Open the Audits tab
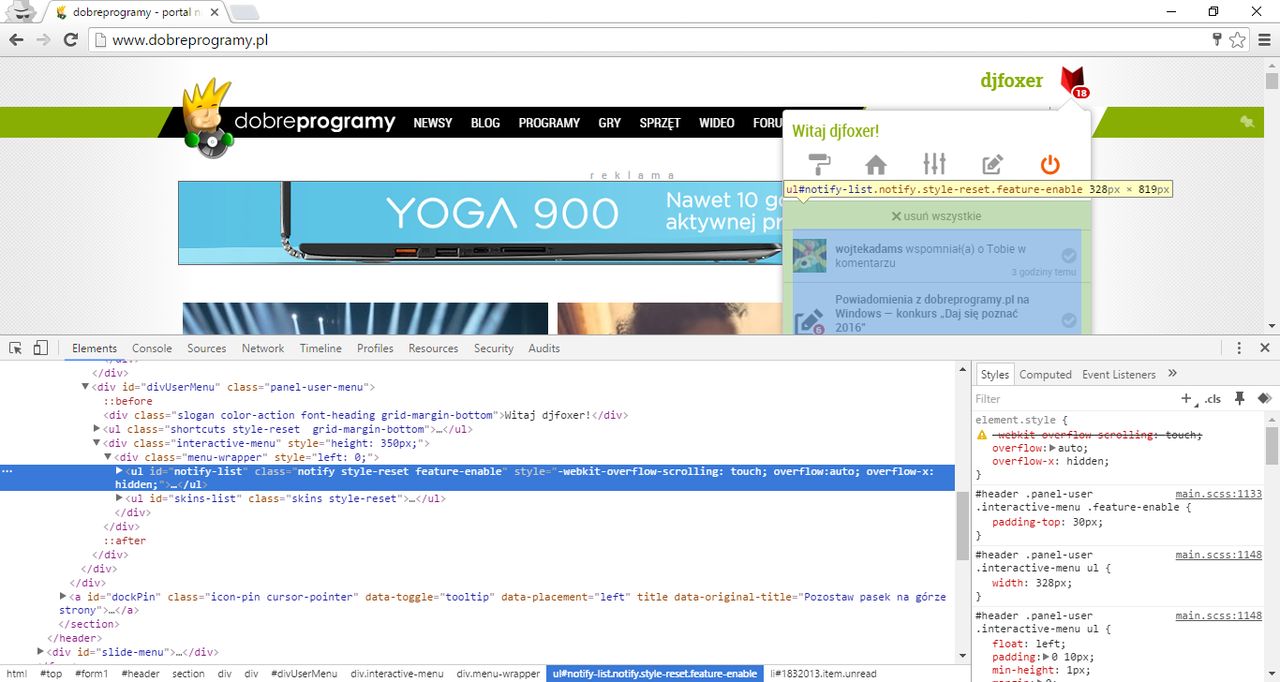The image size is (1280, 682). tap(544, 348)
